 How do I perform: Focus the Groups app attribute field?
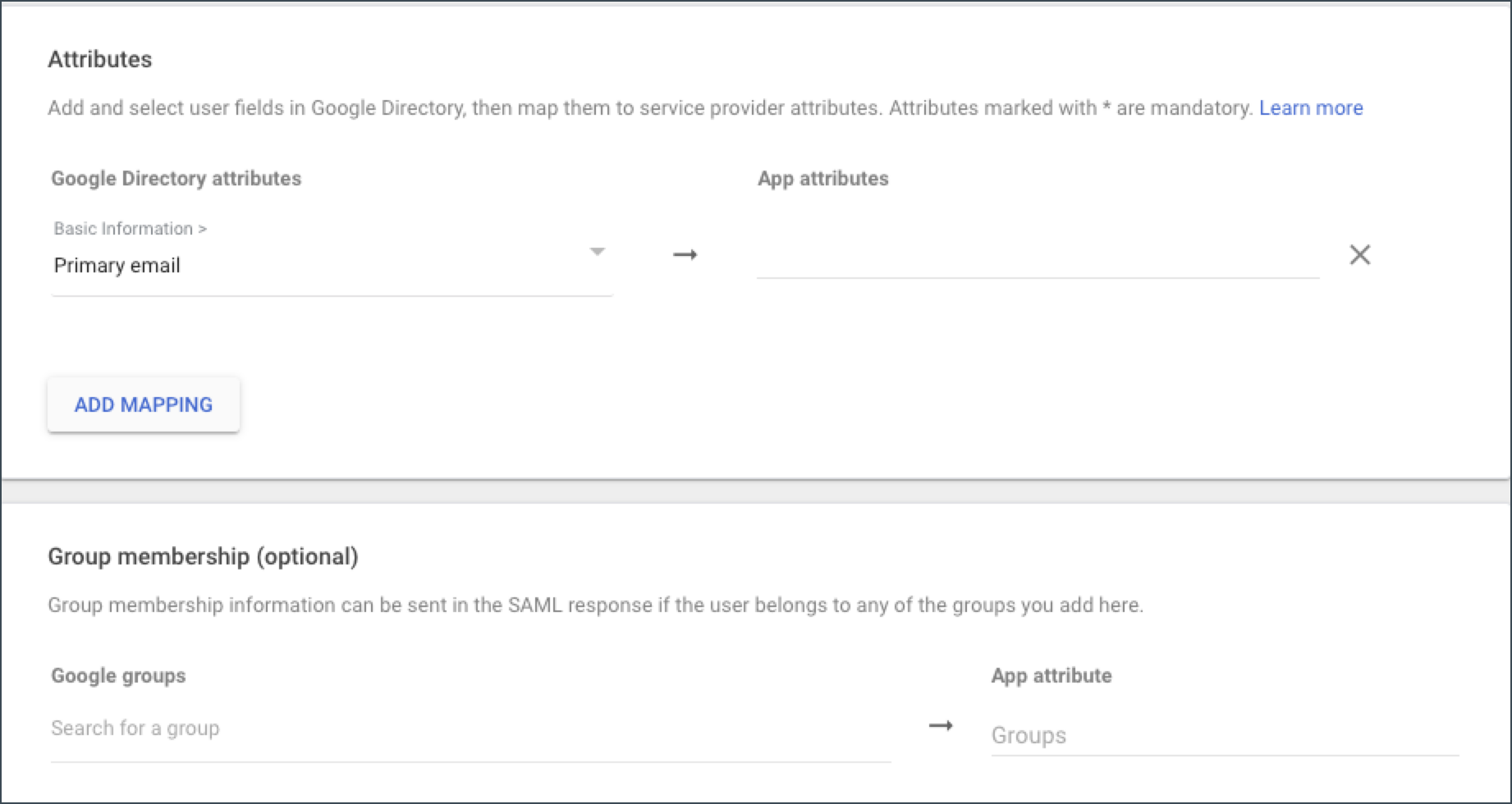point(1223,735)
